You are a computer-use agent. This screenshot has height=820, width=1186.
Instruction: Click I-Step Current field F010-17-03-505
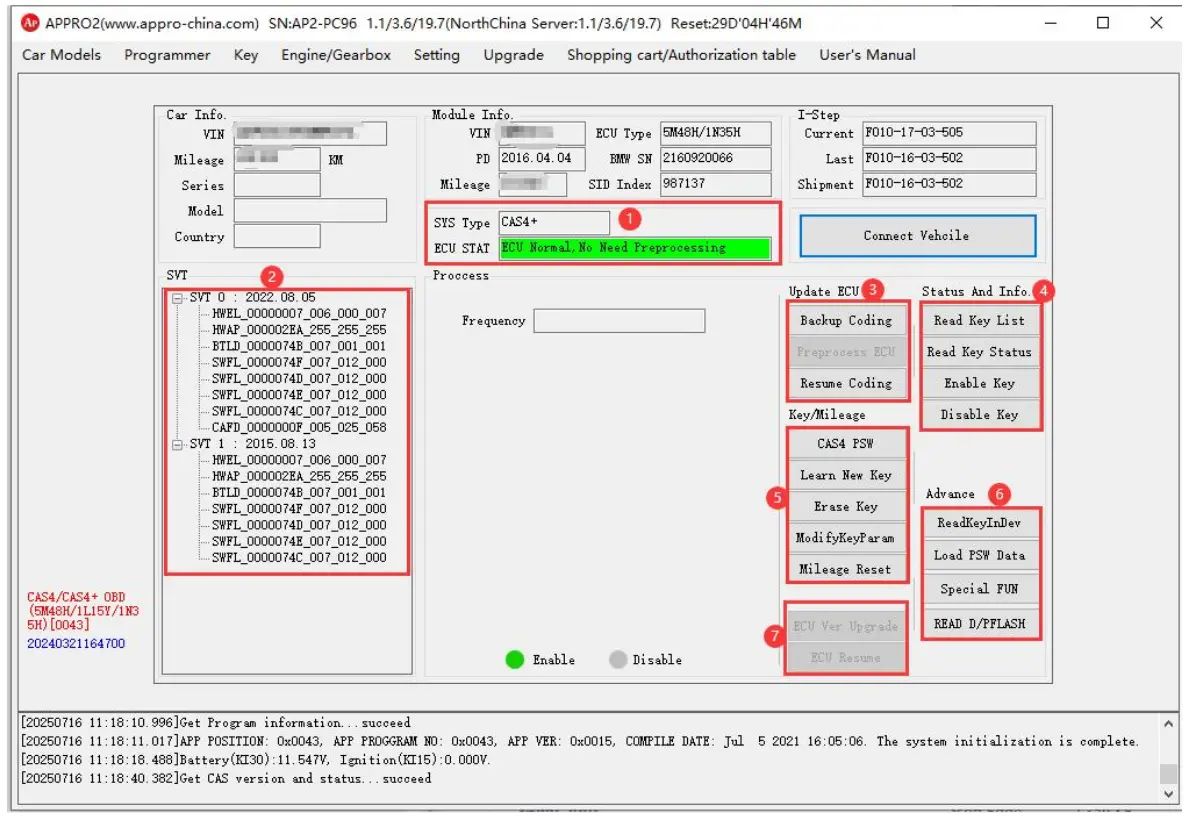coord(949,133)
